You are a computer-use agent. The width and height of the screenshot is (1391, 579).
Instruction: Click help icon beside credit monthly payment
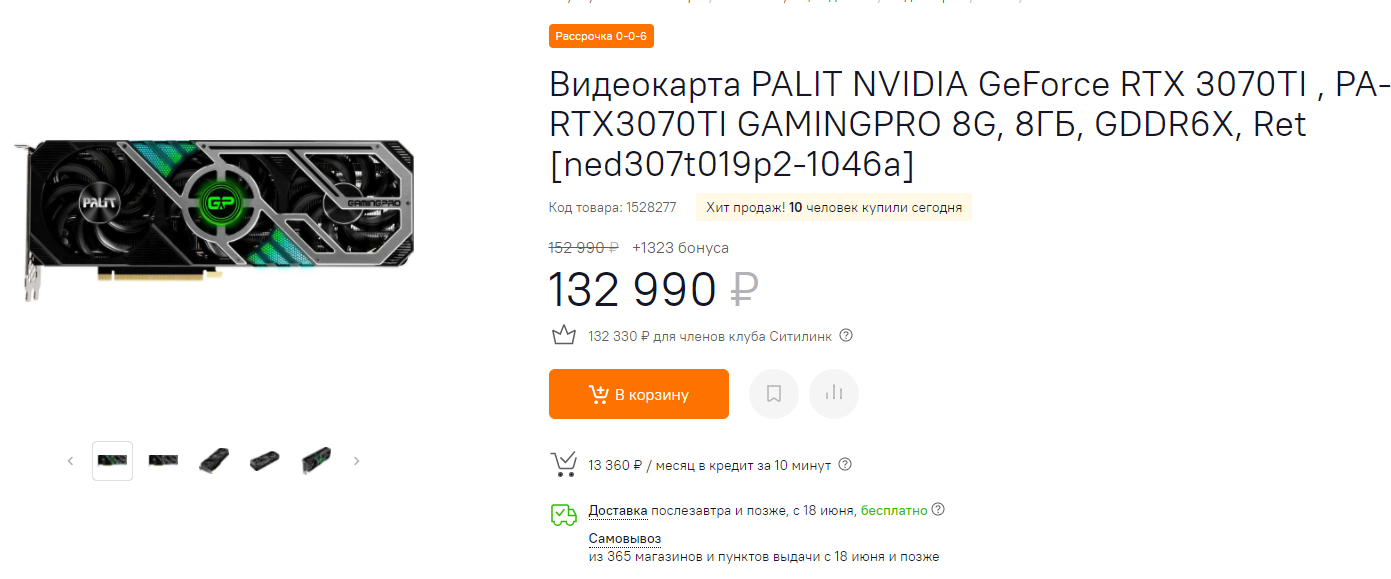pos(845,464)
